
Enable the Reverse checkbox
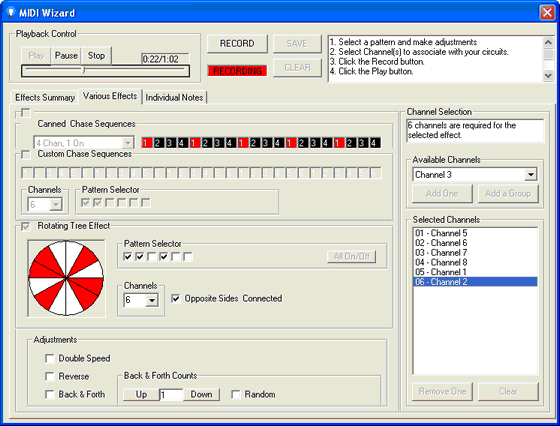[50, 376]
